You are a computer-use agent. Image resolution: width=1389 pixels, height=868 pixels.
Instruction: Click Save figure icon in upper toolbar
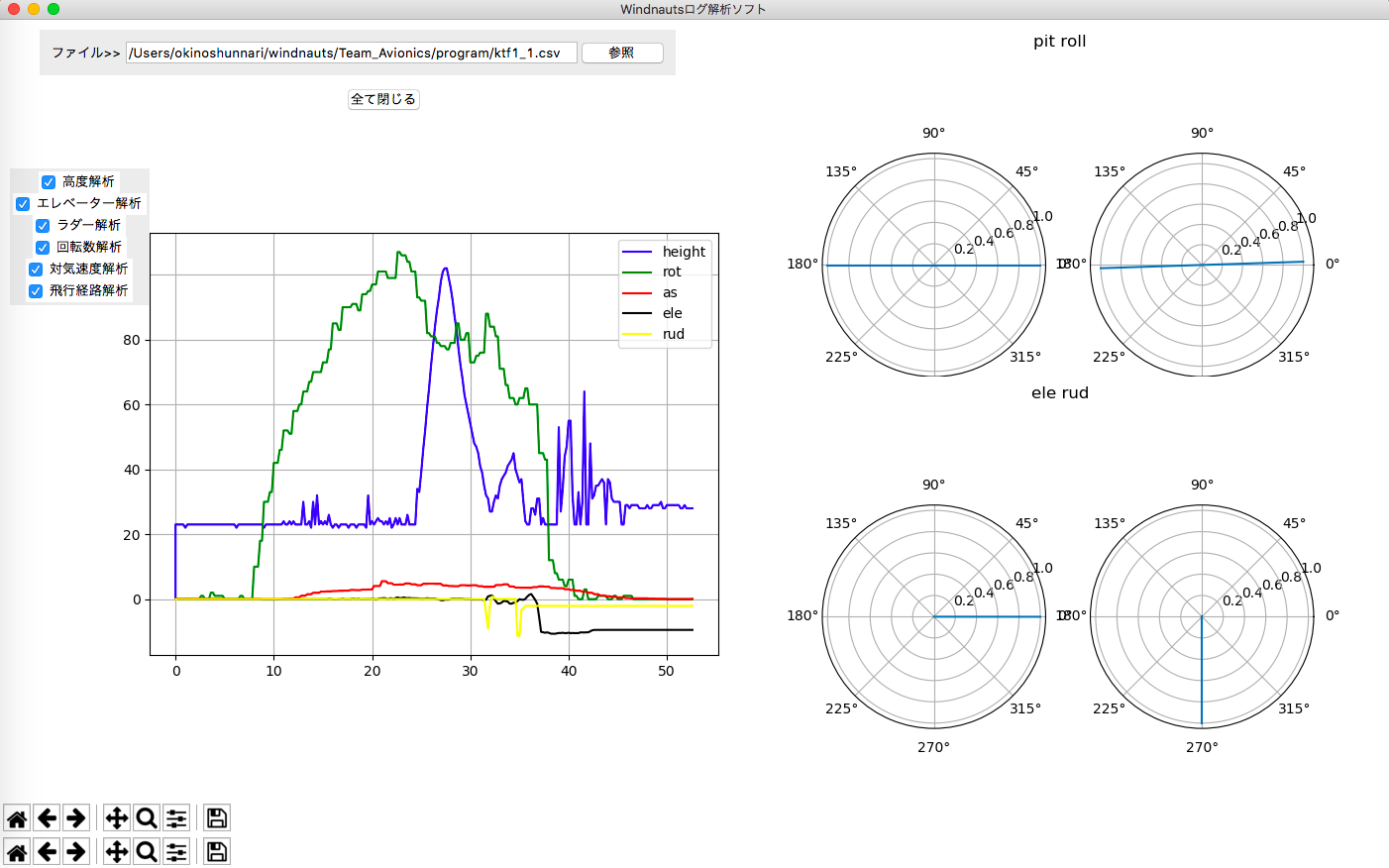217,817
